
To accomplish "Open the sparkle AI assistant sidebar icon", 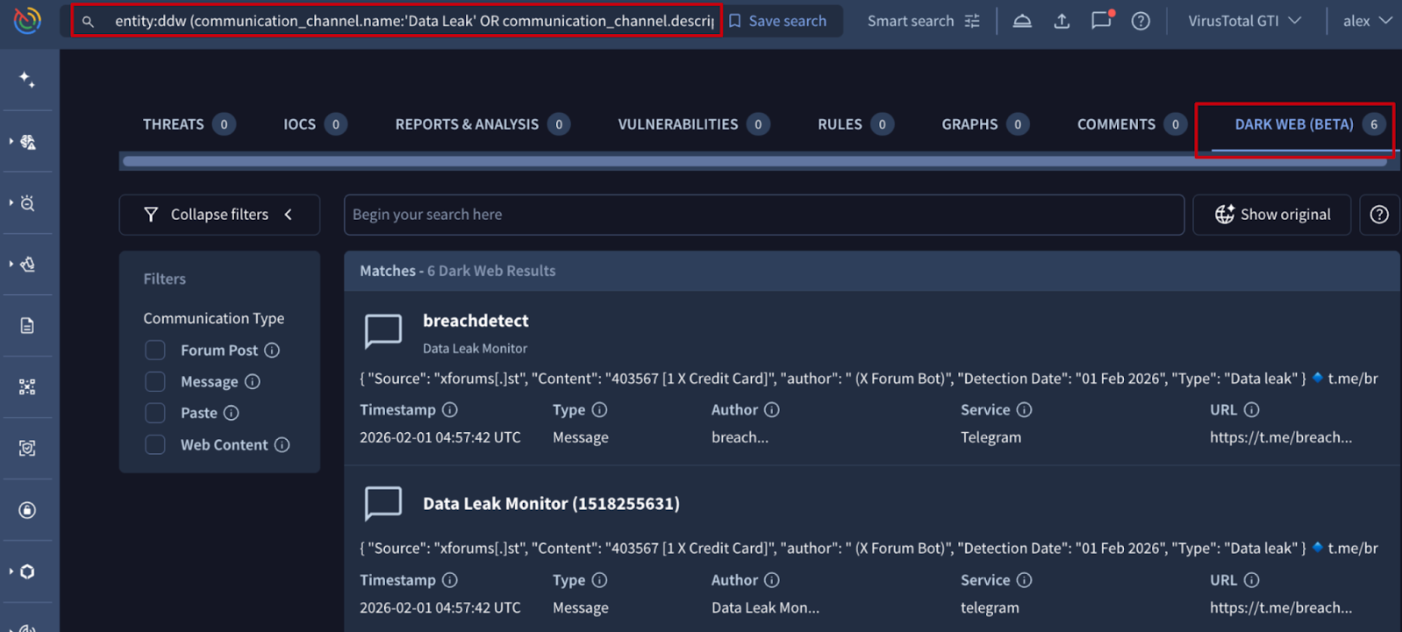I will point(27,80).
